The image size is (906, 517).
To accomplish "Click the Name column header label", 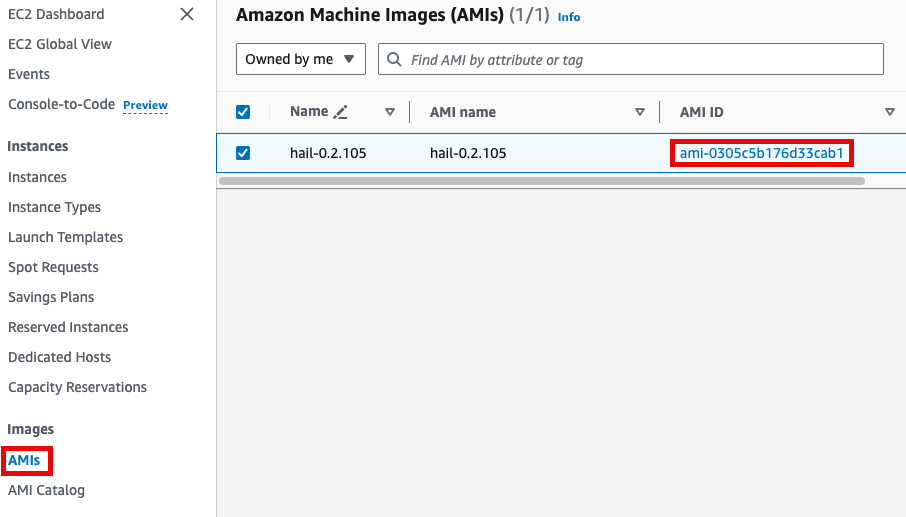I will pyautogui.click(x=309, y=111).
